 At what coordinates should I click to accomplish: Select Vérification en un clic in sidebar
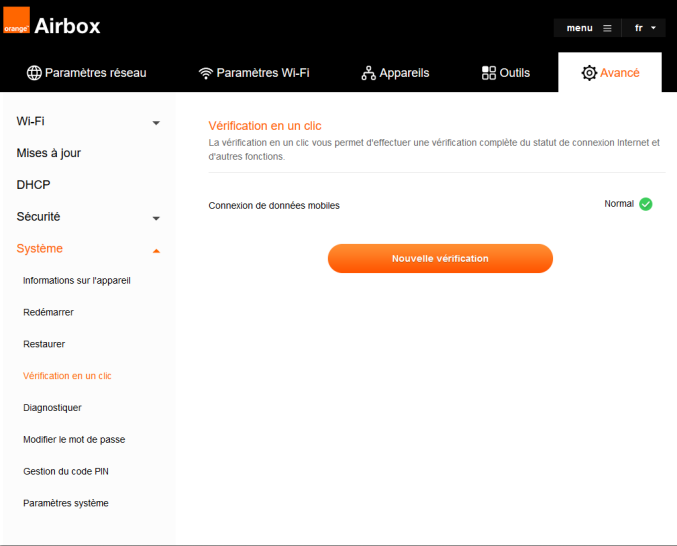[x=67, y=376]
